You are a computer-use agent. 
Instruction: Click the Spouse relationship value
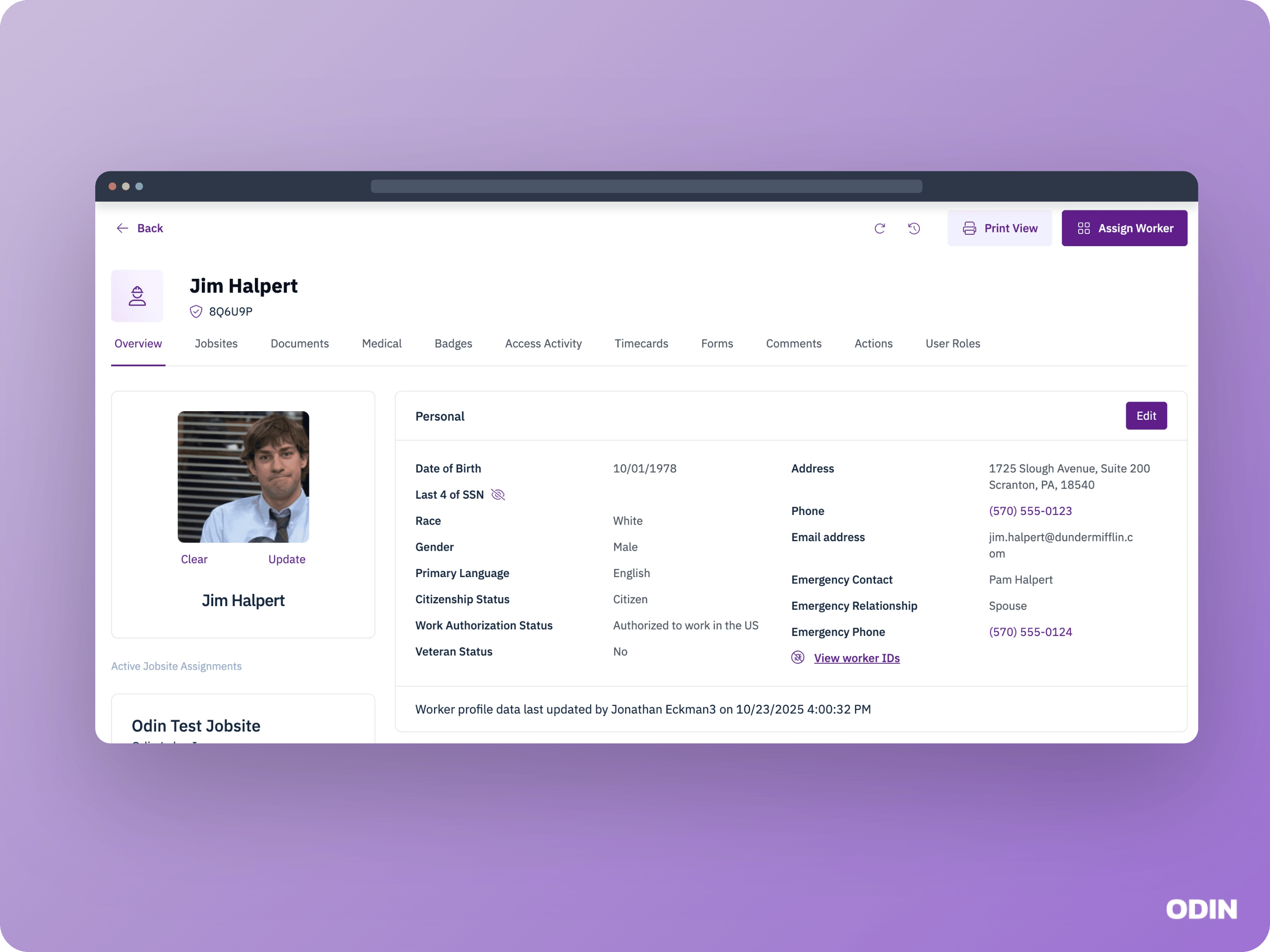pos(1008,606)
